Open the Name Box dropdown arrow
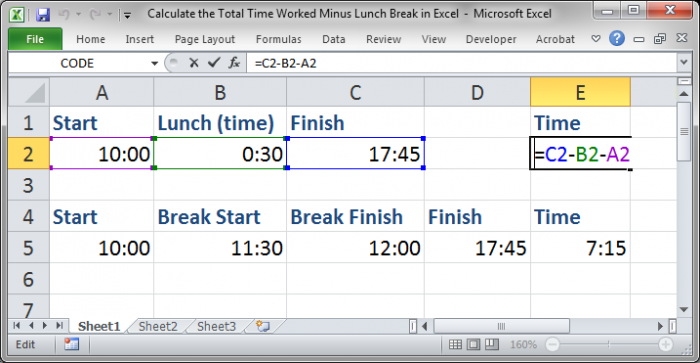 [x=154, y=63]
